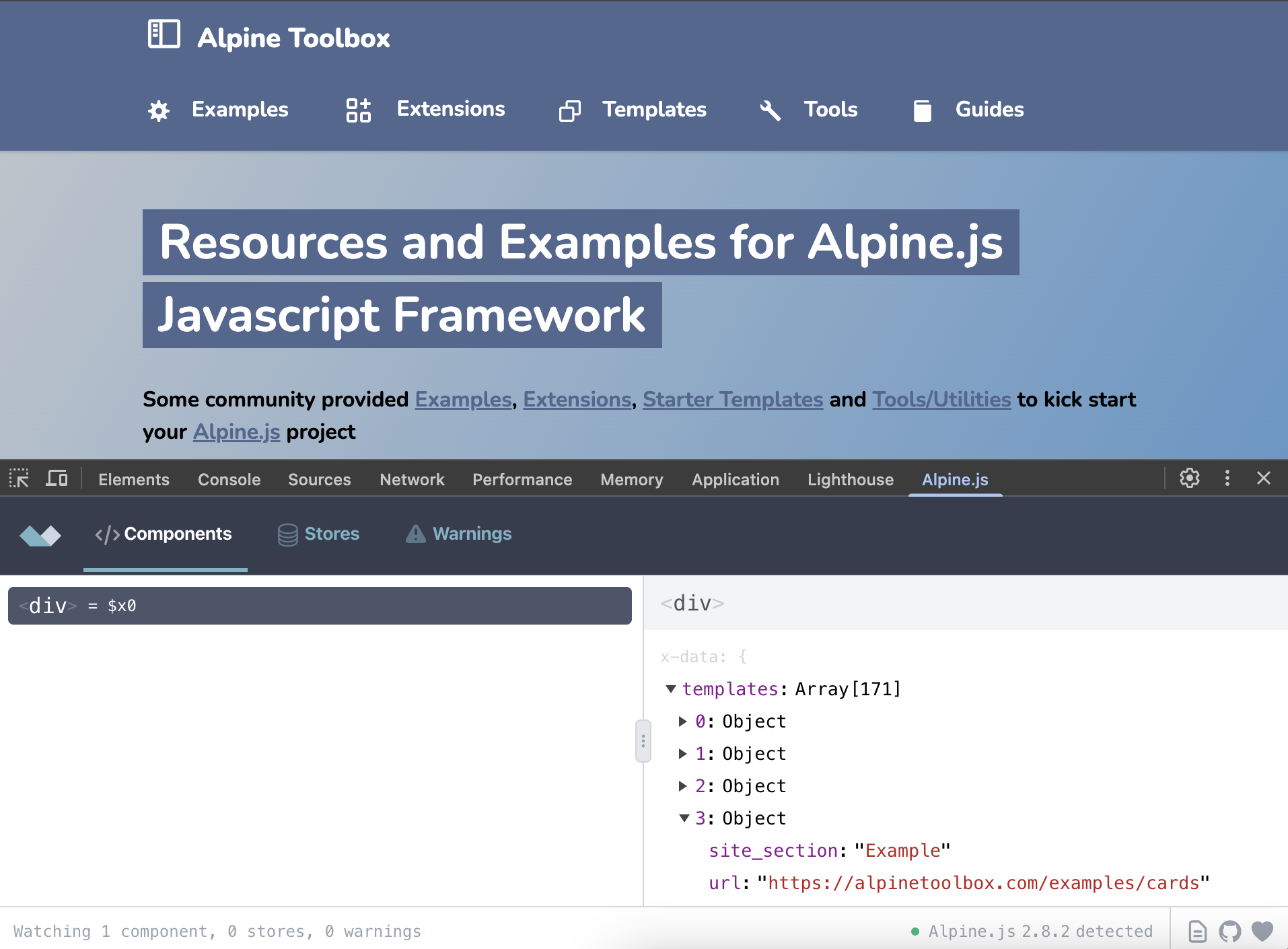The height and width of the screenshot is (949, 1288).
Task: Switch to the Application tab
Action: 736,479
